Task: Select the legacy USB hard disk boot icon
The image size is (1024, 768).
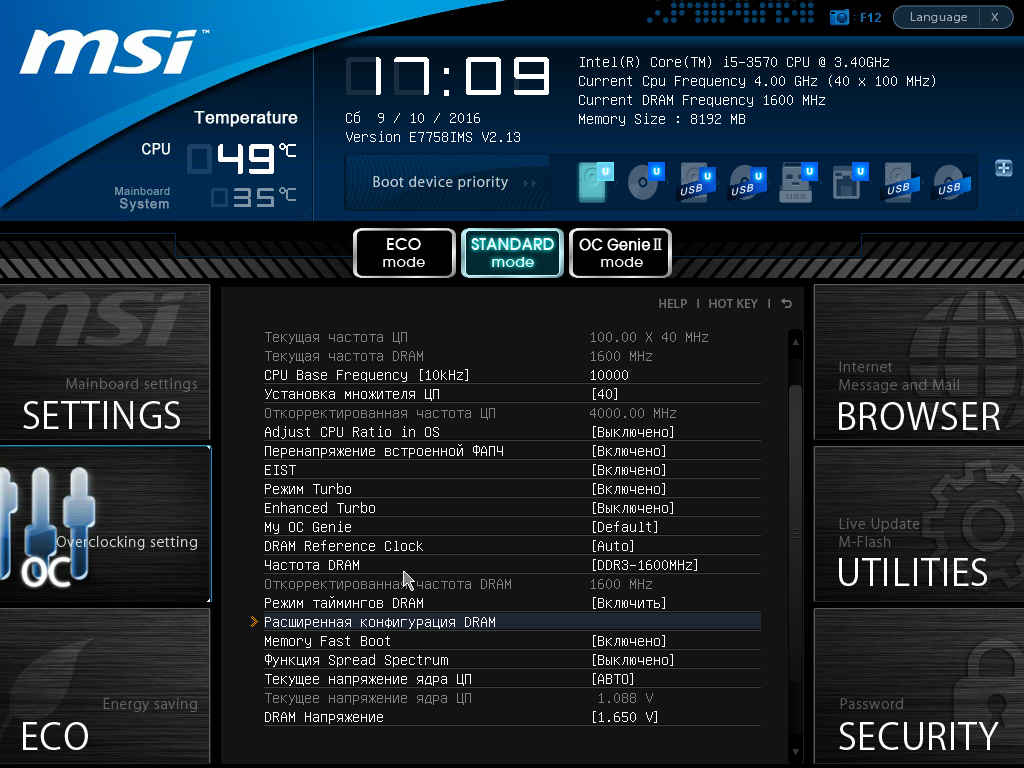Action: 901,182
